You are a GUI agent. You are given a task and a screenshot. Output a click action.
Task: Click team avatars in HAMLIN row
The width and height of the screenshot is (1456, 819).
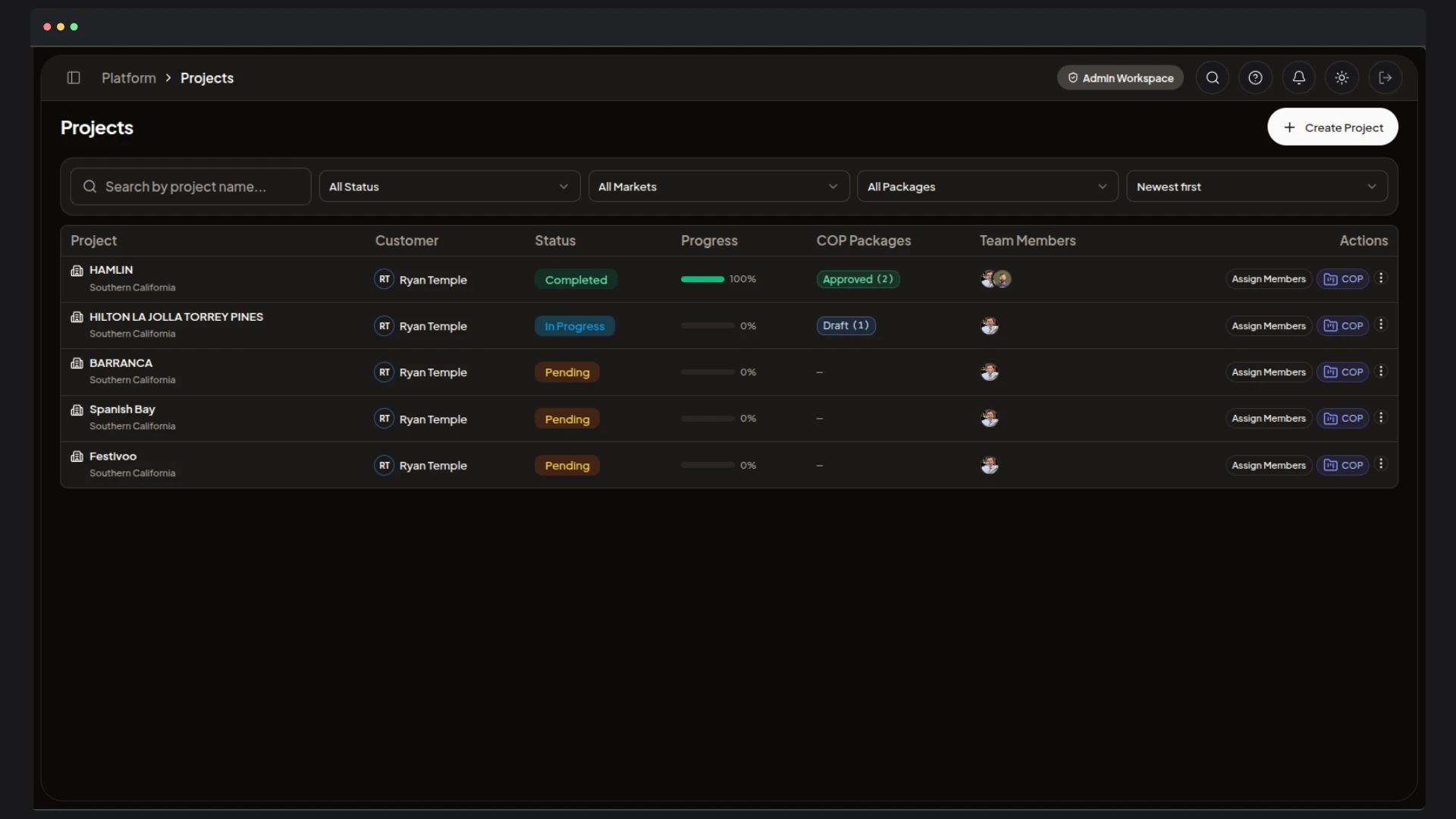pos(996,279)
